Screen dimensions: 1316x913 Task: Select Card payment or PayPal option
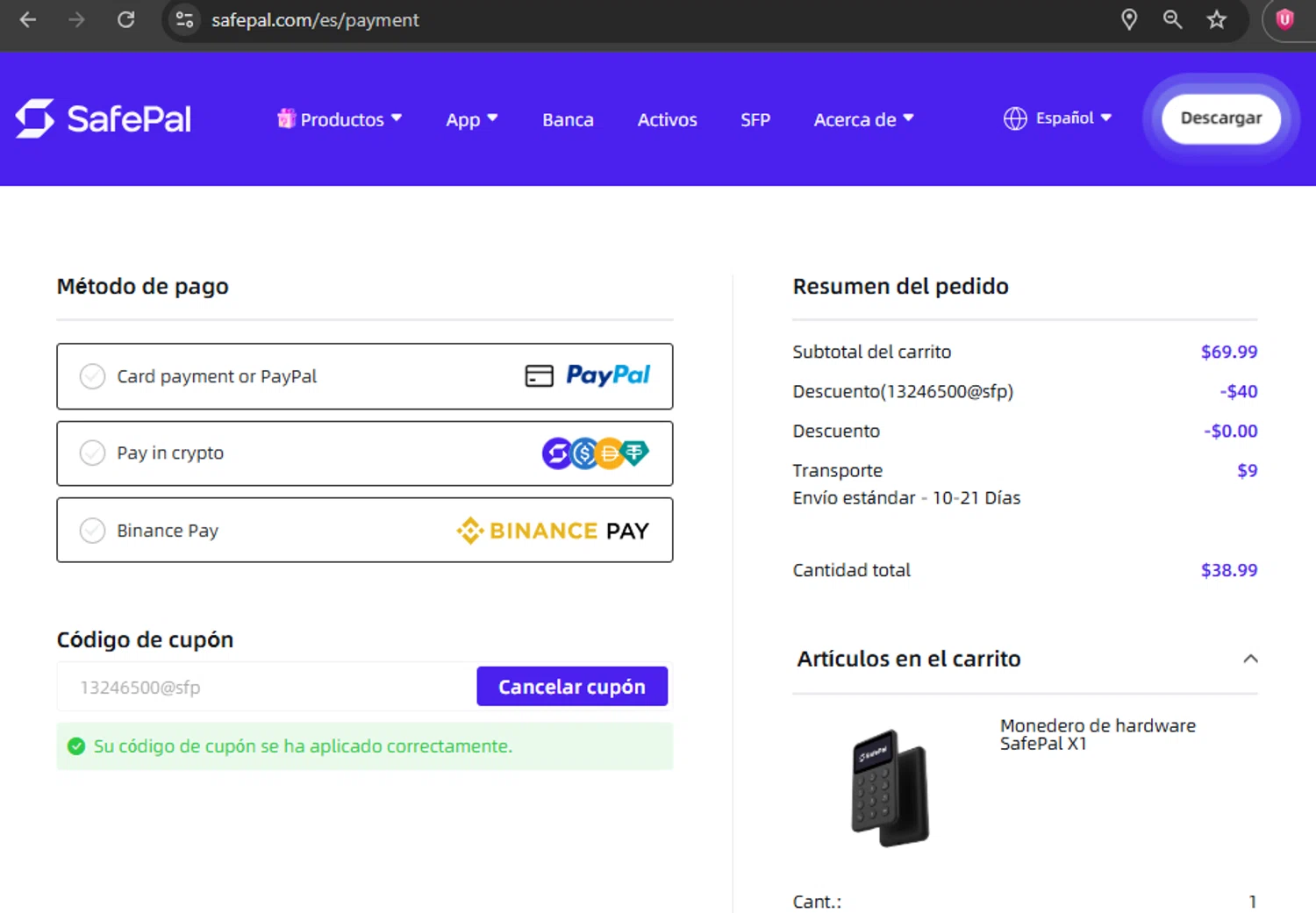coord(365,376)
